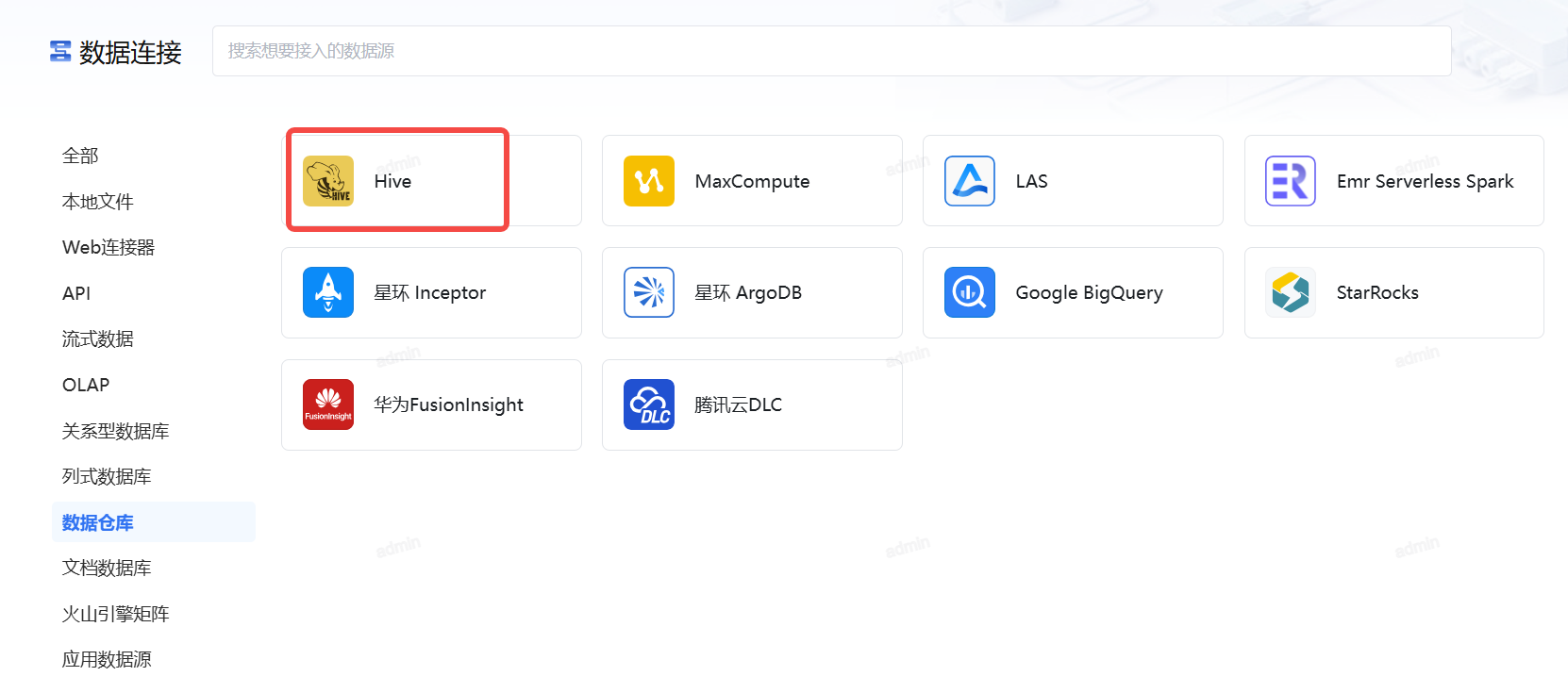Switch to the 文档数据库 category
This screenshot has width=1568, height=693.
tap(107, 568)
